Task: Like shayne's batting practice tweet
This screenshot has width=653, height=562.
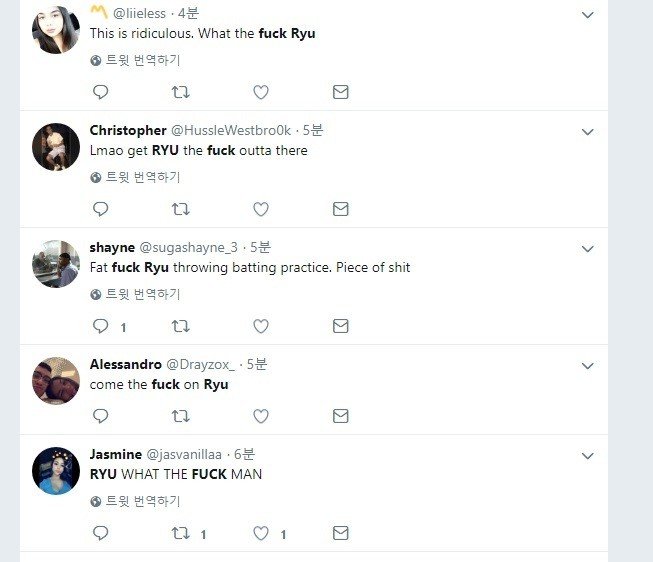Action: pos(261,326)
